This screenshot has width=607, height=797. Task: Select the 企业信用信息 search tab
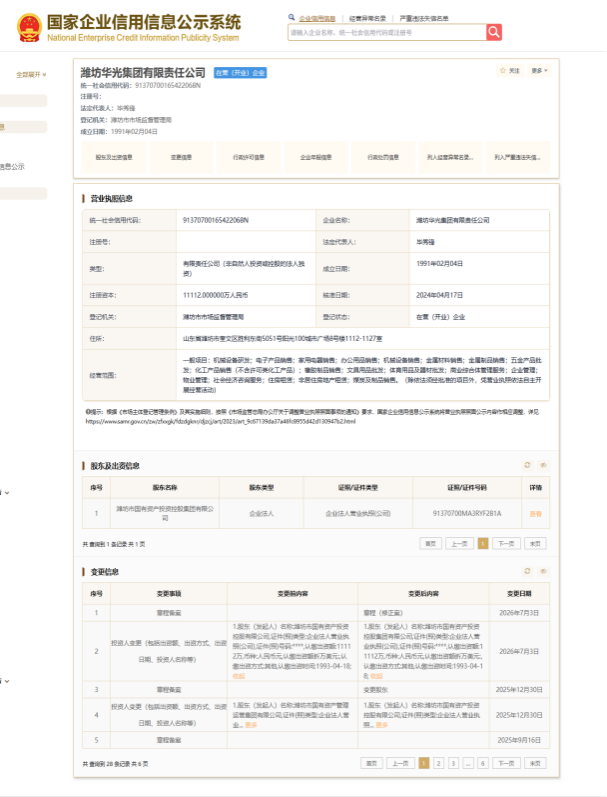pyautogui.click(x=317, y=18)
